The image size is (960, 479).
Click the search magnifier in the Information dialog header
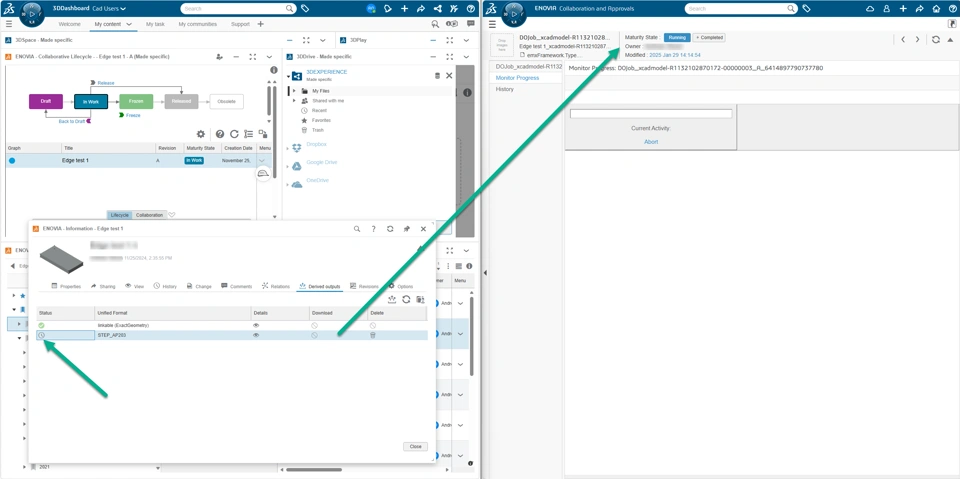pyautogui.click(x=357, y=228)
